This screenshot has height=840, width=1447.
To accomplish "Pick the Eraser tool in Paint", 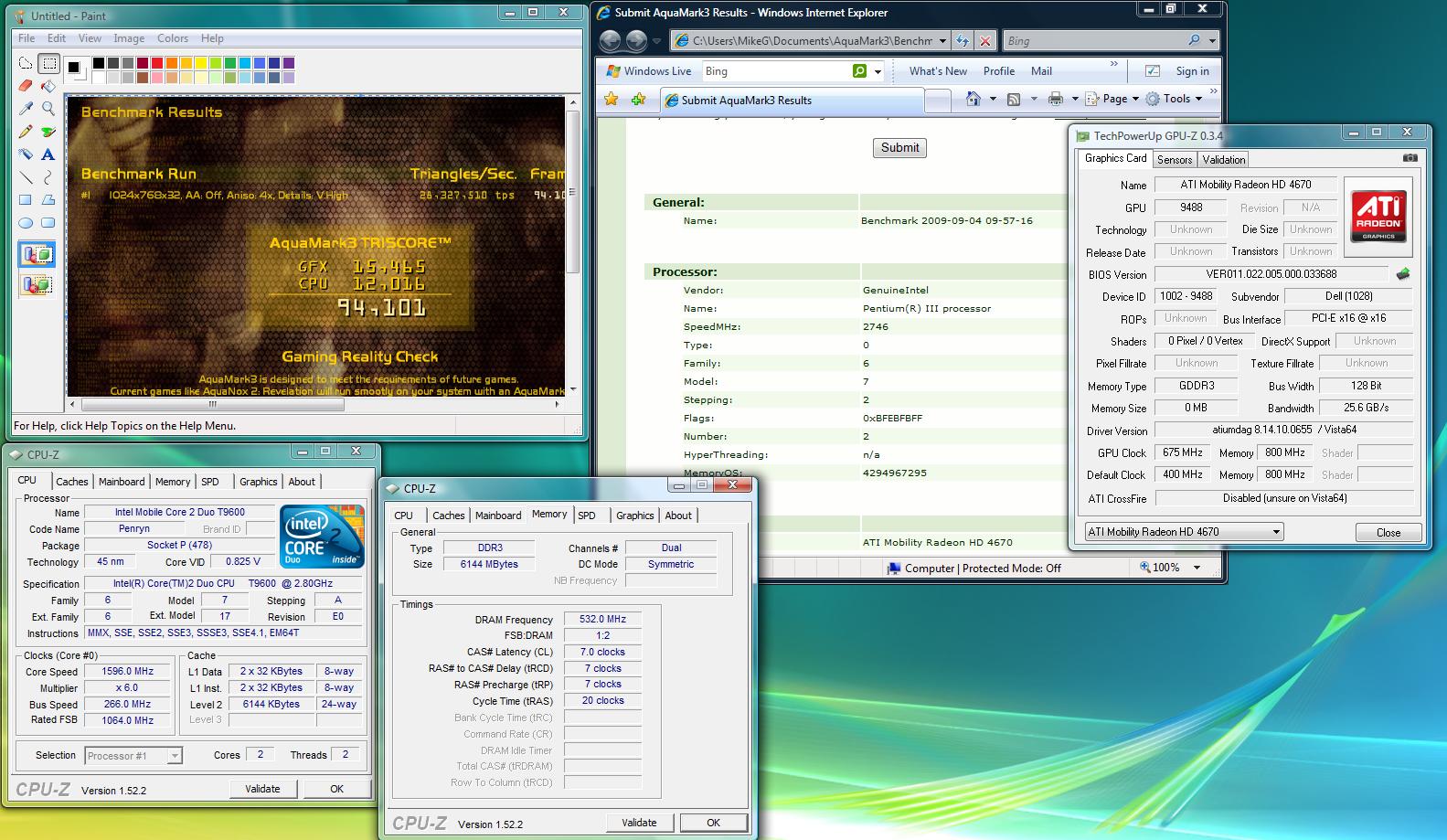I will pyautogui.click(x=26, y=86).
